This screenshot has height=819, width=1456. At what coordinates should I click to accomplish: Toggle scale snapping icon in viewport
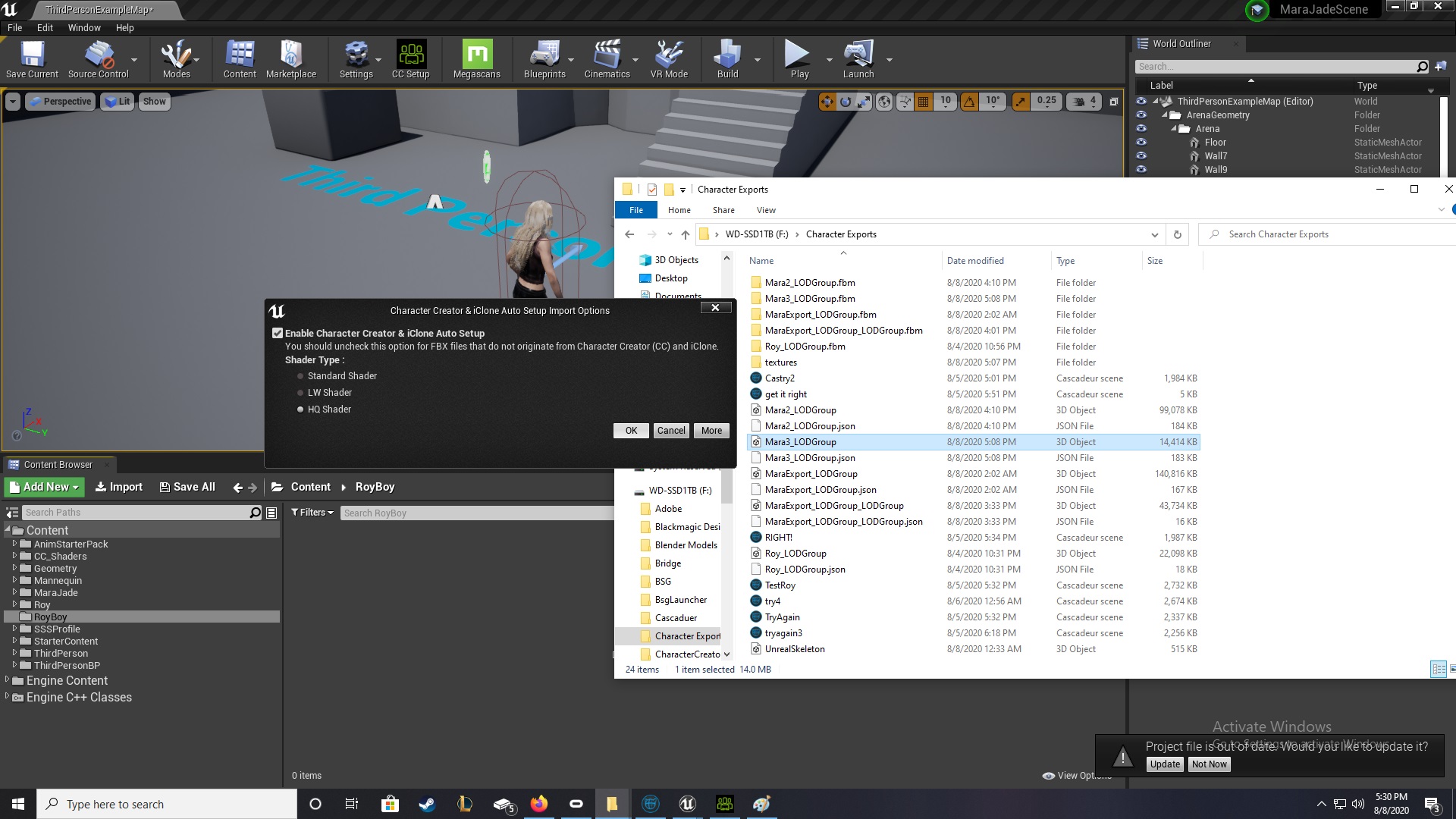[1021, 101]
